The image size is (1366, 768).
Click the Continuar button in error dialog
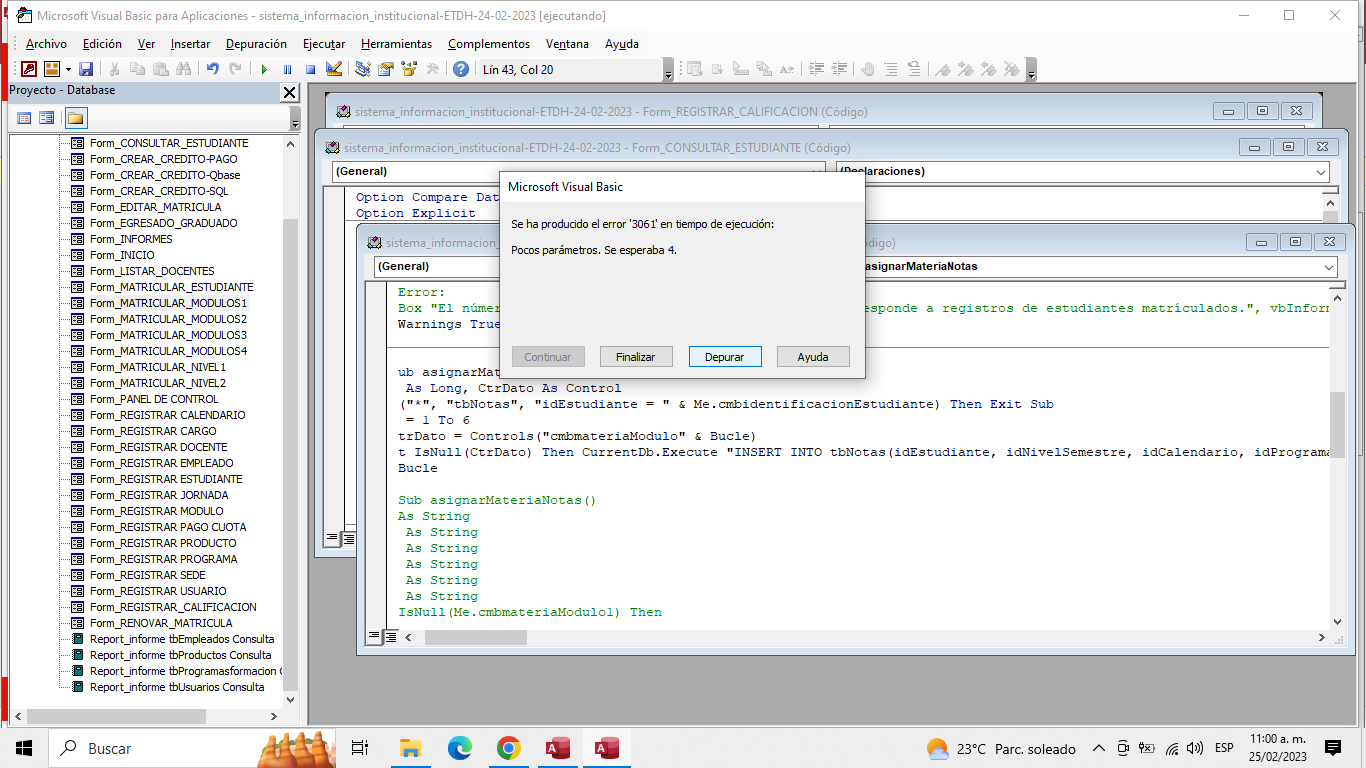547,357
